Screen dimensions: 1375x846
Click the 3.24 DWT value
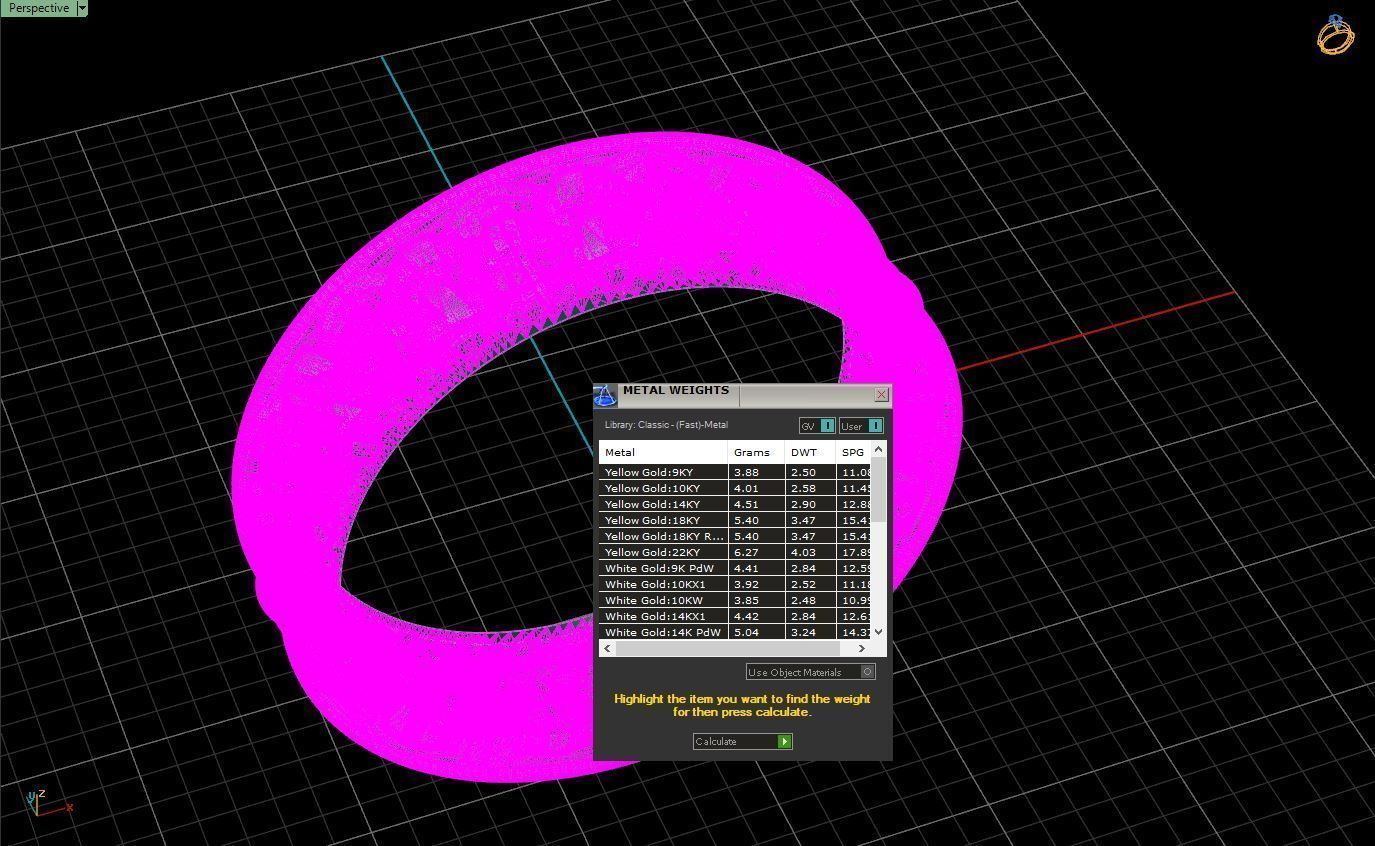803,632
